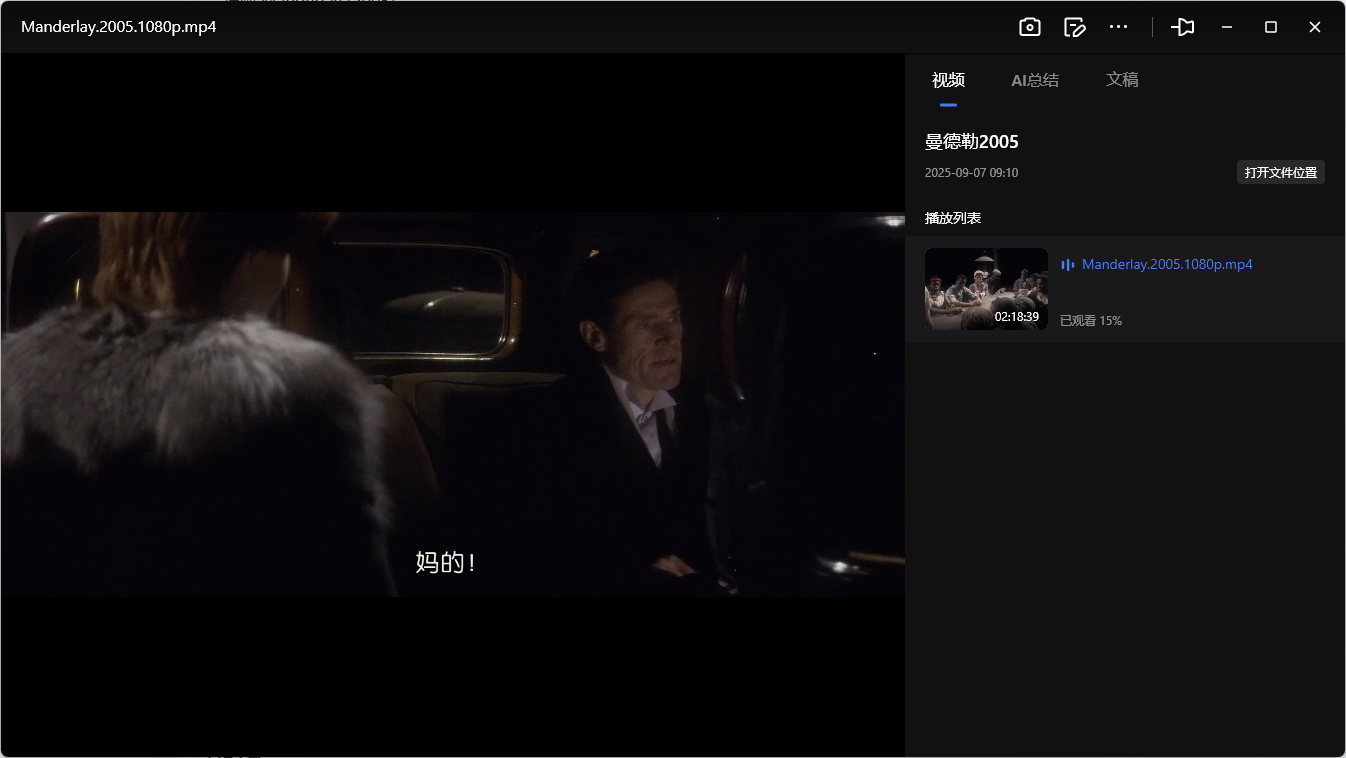Click the now-playing audio bars icon

point(1067,265)
